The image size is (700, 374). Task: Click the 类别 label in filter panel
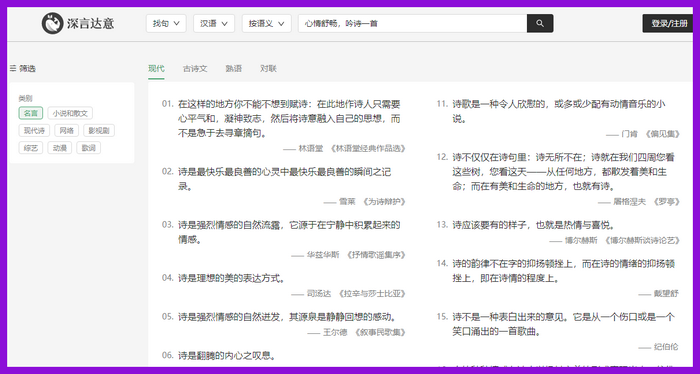[x=25, y=98]
